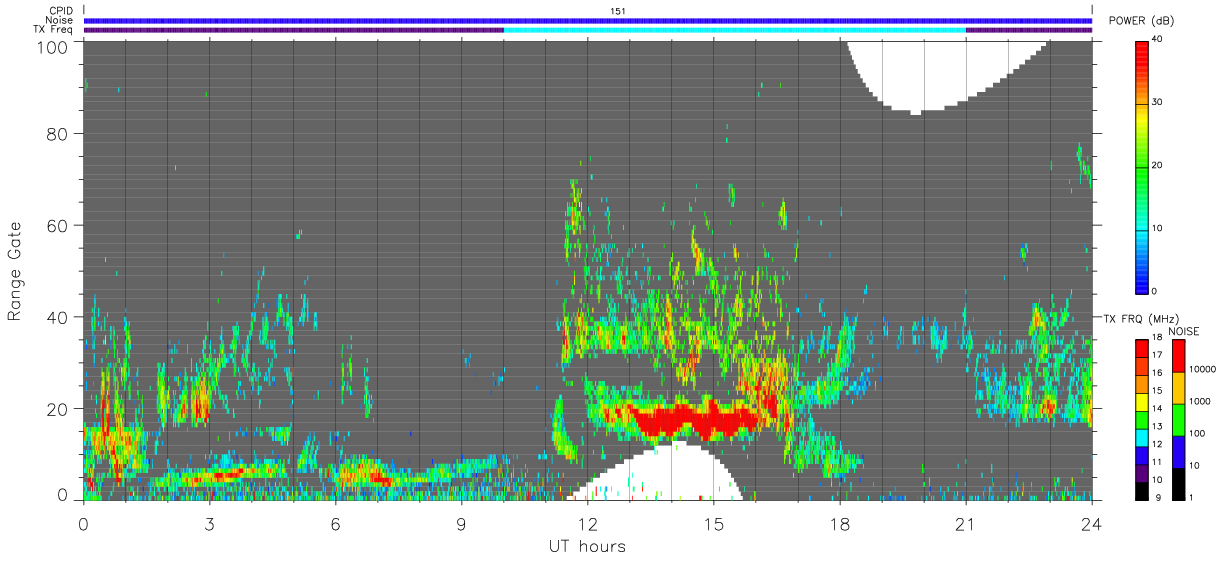Click the blue Noise strip above the plot
The width and height of the screenshot is (1228, 567).
tap(587, 20)
